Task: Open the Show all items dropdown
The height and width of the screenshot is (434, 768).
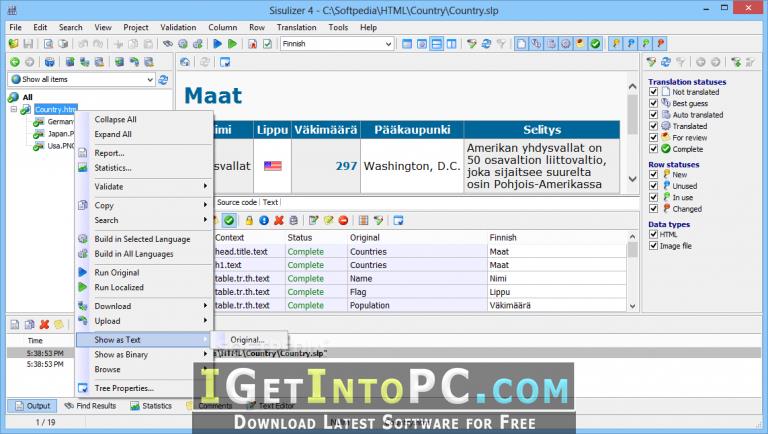Action: pyautogui.click(x=150, y=79)
